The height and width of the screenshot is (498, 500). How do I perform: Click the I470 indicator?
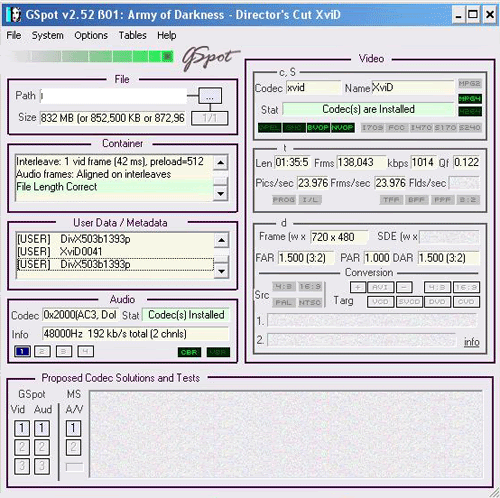click(x=421, y=128)
